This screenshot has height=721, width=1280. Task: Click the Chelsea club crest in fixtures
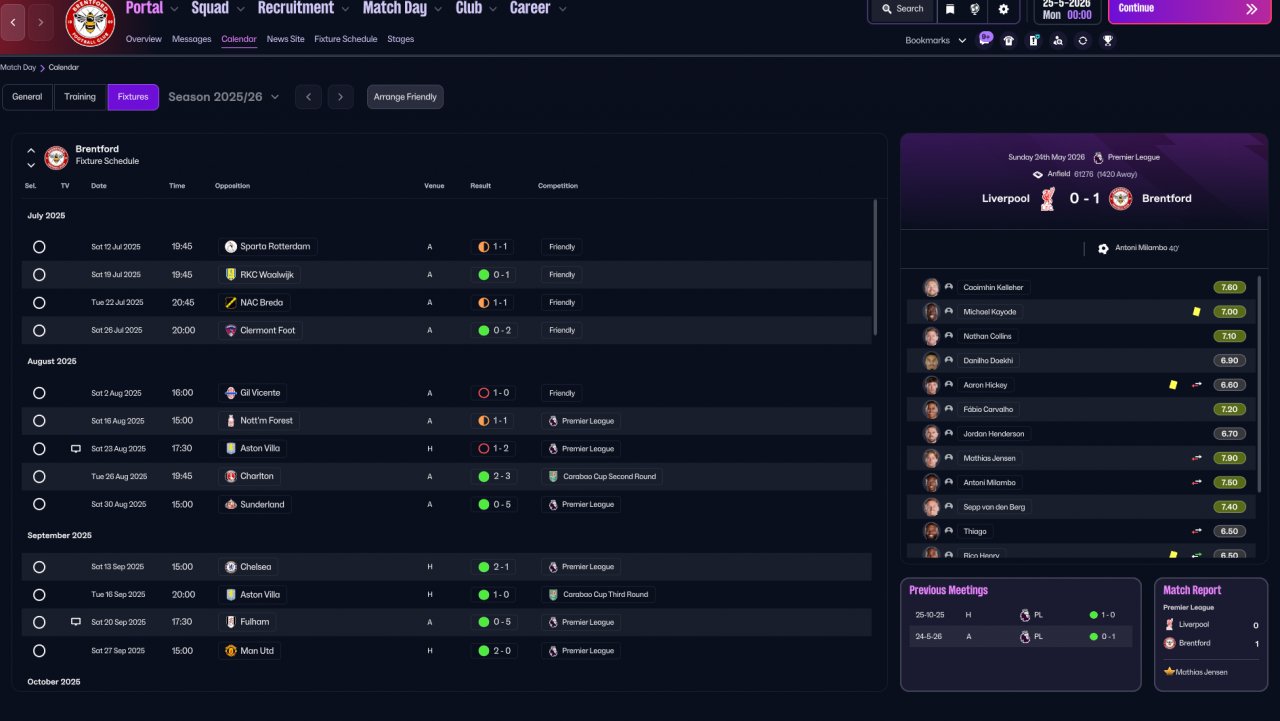[x=231, y=567]
